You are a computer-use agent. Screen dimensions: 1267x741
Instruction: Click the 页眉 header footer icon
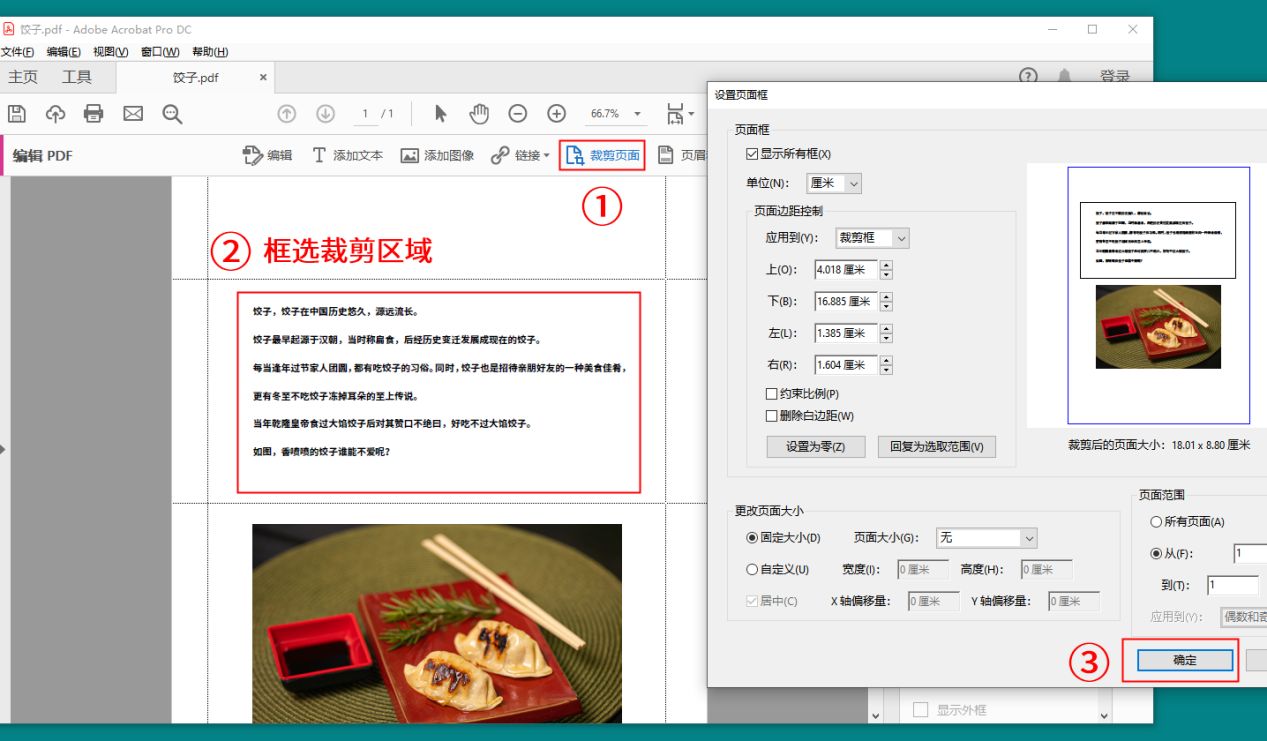click(x=665, y=155)
